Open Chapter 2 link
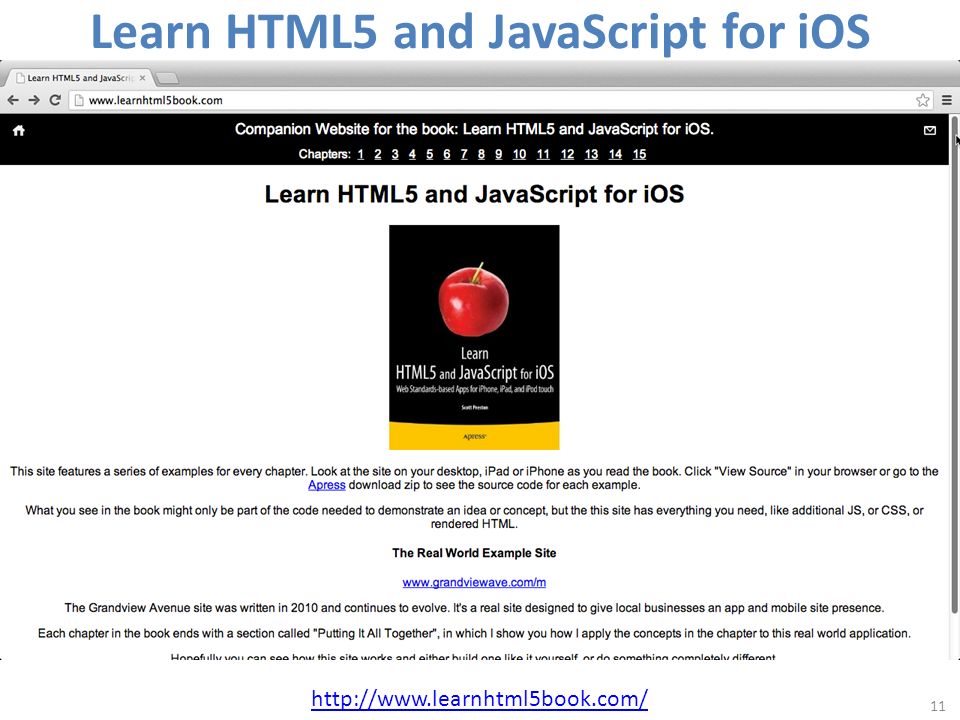960x720 pixels. click(x=378, y=154)
